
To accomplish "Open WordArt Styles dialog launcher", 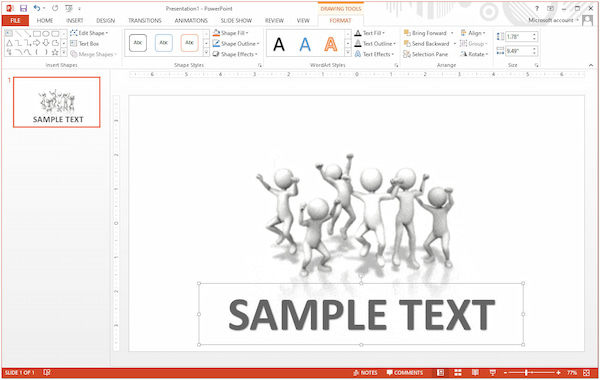I will point(396,65).
